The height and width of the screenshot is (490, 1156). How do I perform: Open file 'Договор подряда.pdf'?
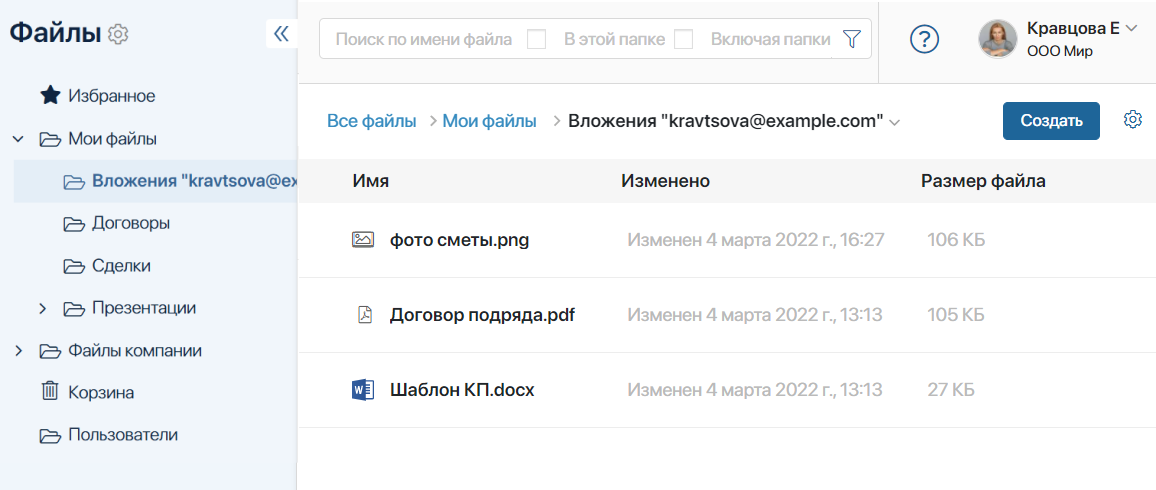[x=482, y=315]
